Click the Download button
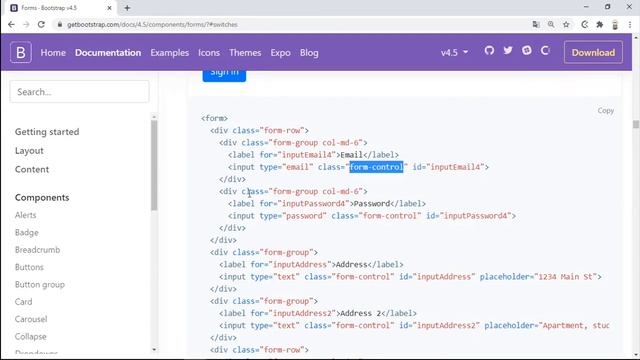Image resolution: width=640 pixels, height=360 pixels. click(x=593, y=52)
